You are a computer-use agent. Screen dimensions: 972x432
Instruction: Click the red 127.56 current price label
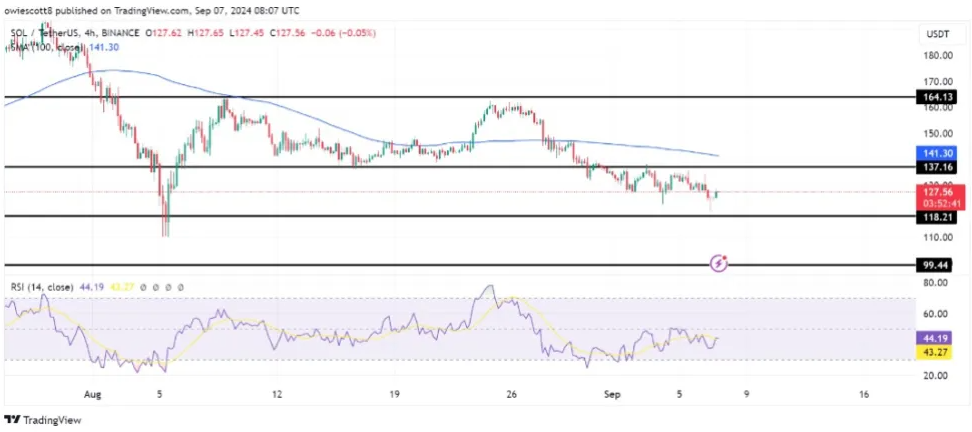941,192
